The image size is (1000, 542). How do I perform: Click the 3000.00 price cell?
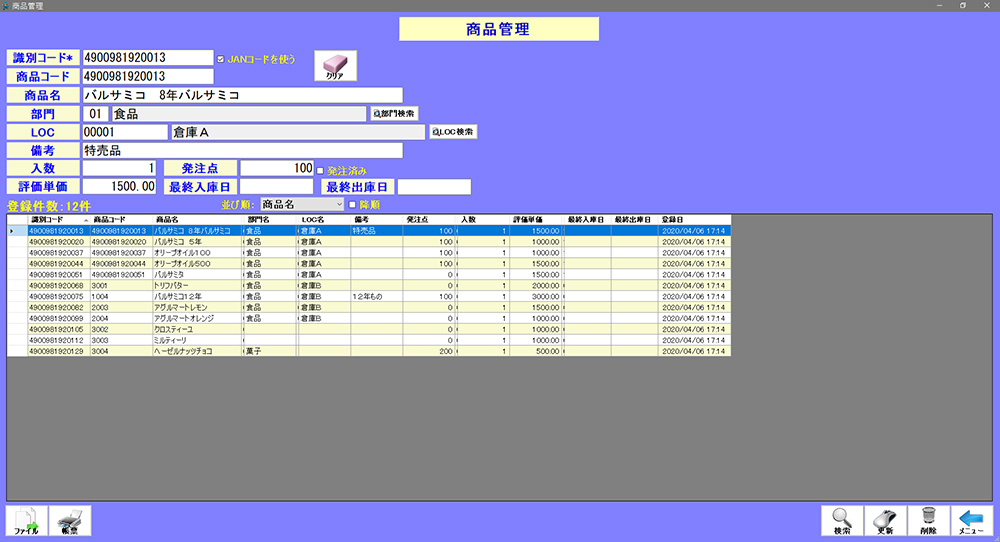(x=536, y=297)
